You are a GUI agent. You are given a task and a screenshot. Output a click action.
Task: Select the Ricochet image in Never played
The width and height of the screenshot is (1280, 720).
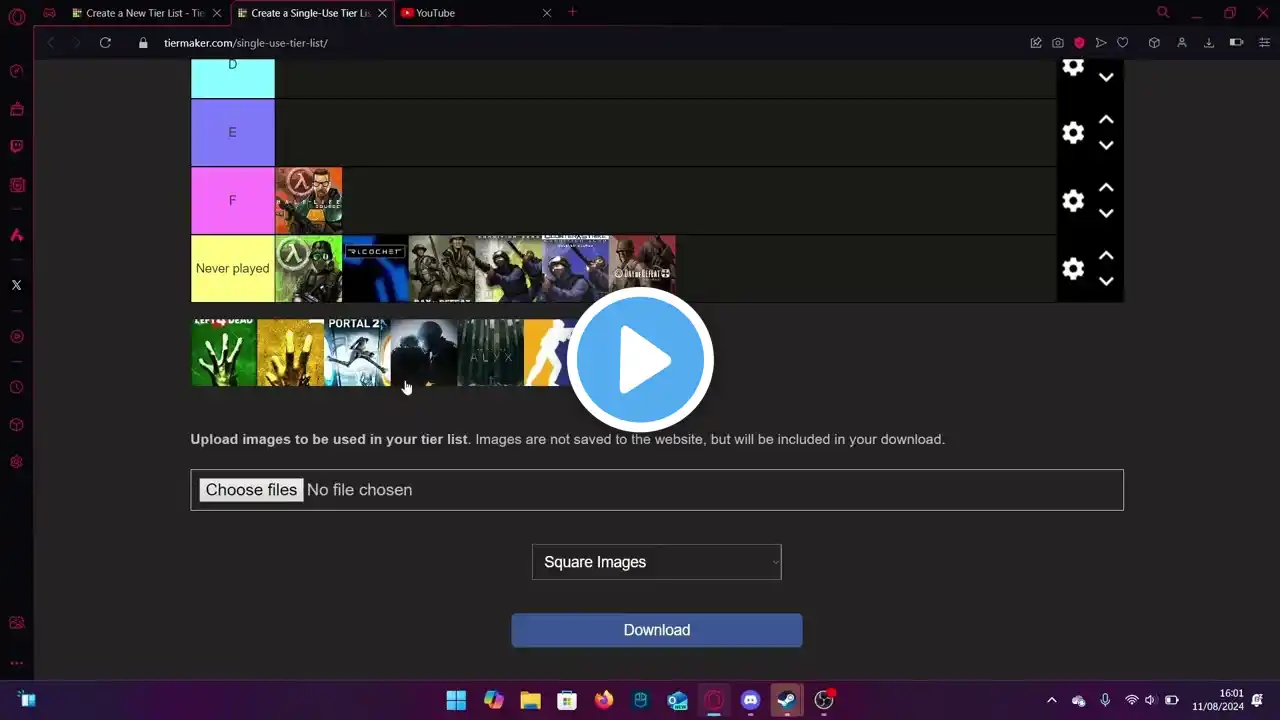(x=375, y=269)
